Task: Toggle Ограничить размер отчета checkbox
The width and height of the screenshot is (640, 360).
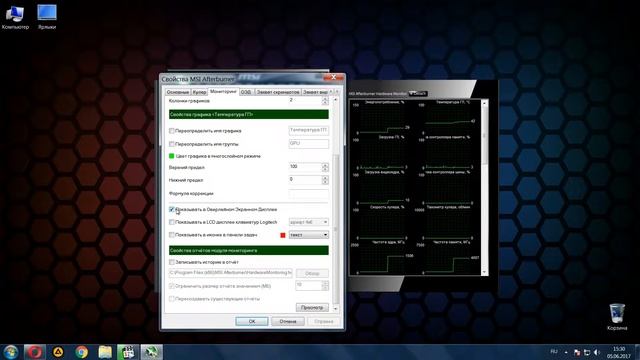Action: (x=172, y=286)
